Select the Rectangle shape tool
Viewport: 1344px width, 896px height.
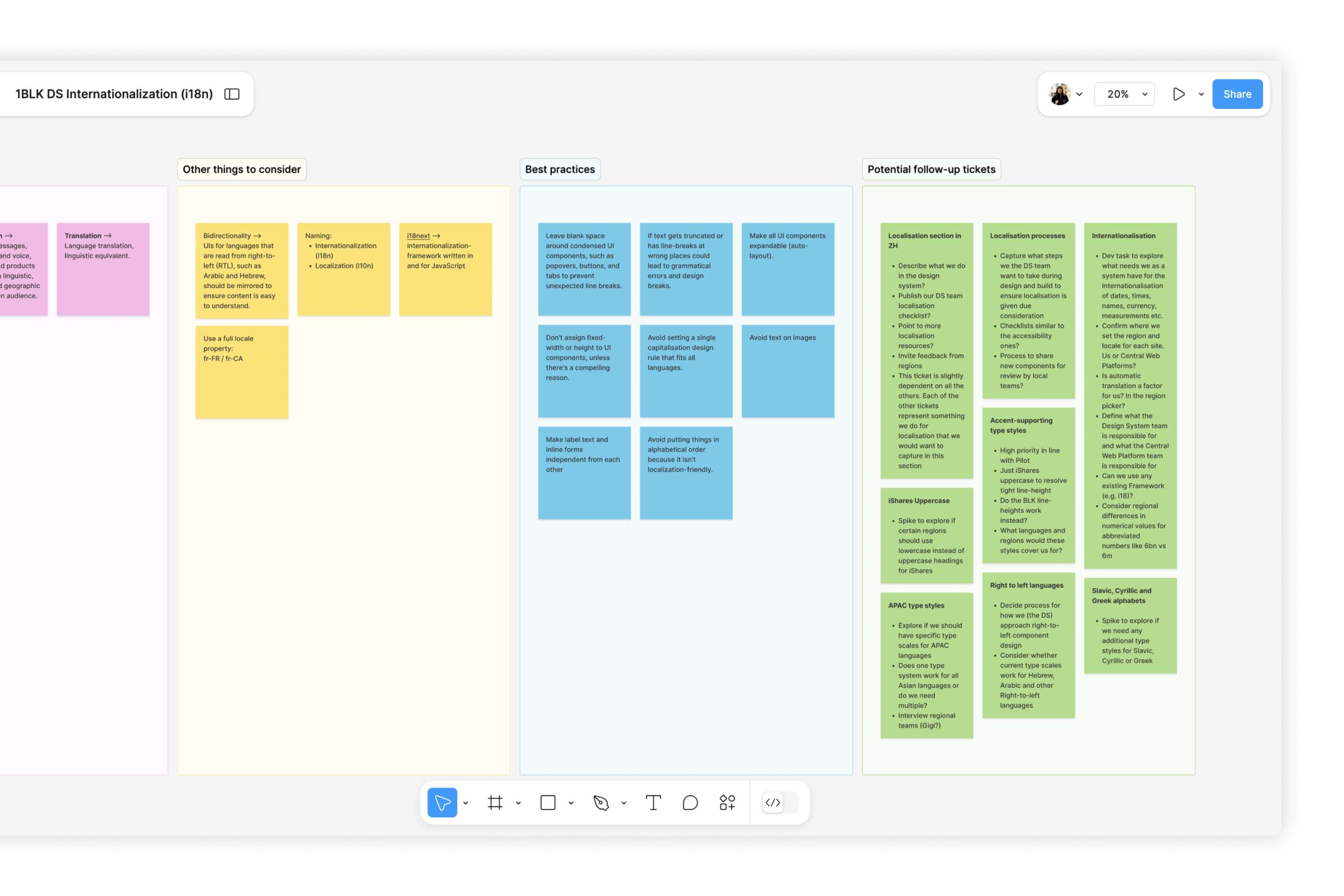pyautogui.click(x=547, y=802)
